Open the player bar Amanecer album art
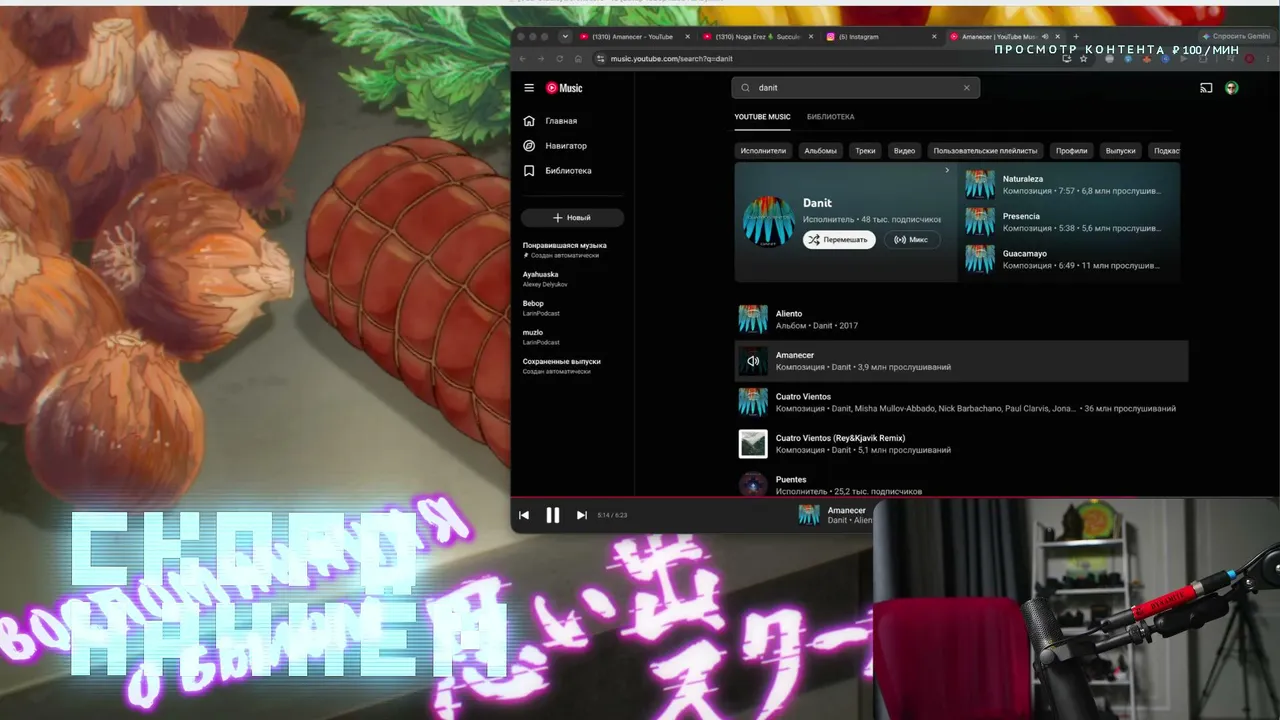Screen dimensions: 1280x720 (x=808, y=515)
